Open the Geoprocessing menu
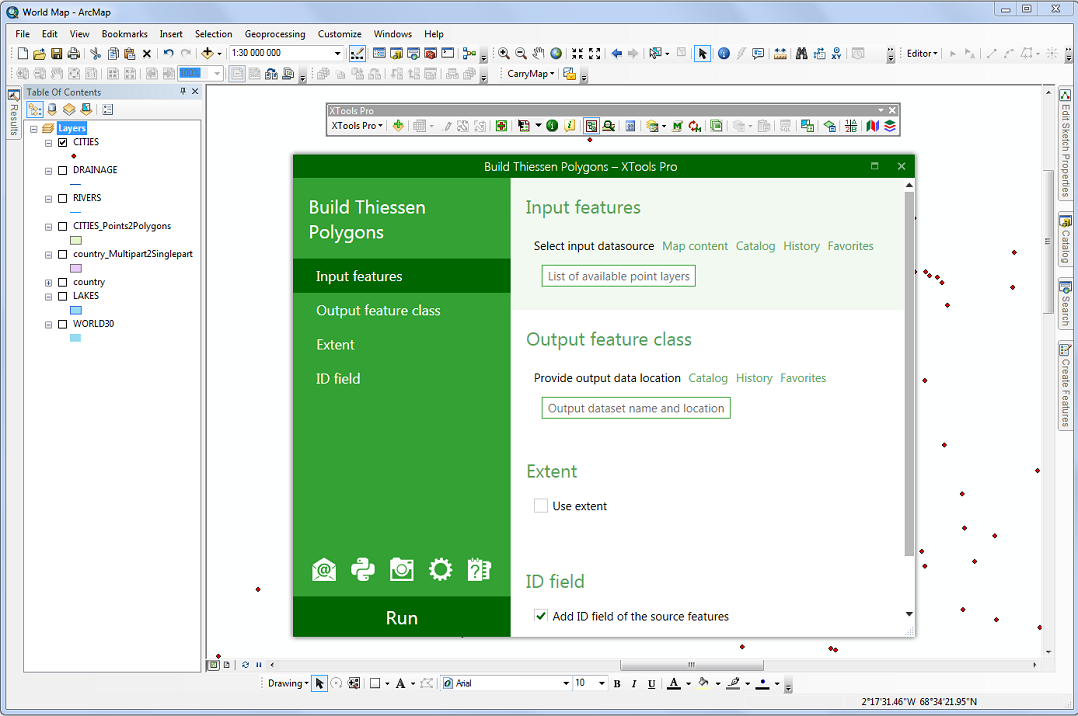 [x=275, y=34]
